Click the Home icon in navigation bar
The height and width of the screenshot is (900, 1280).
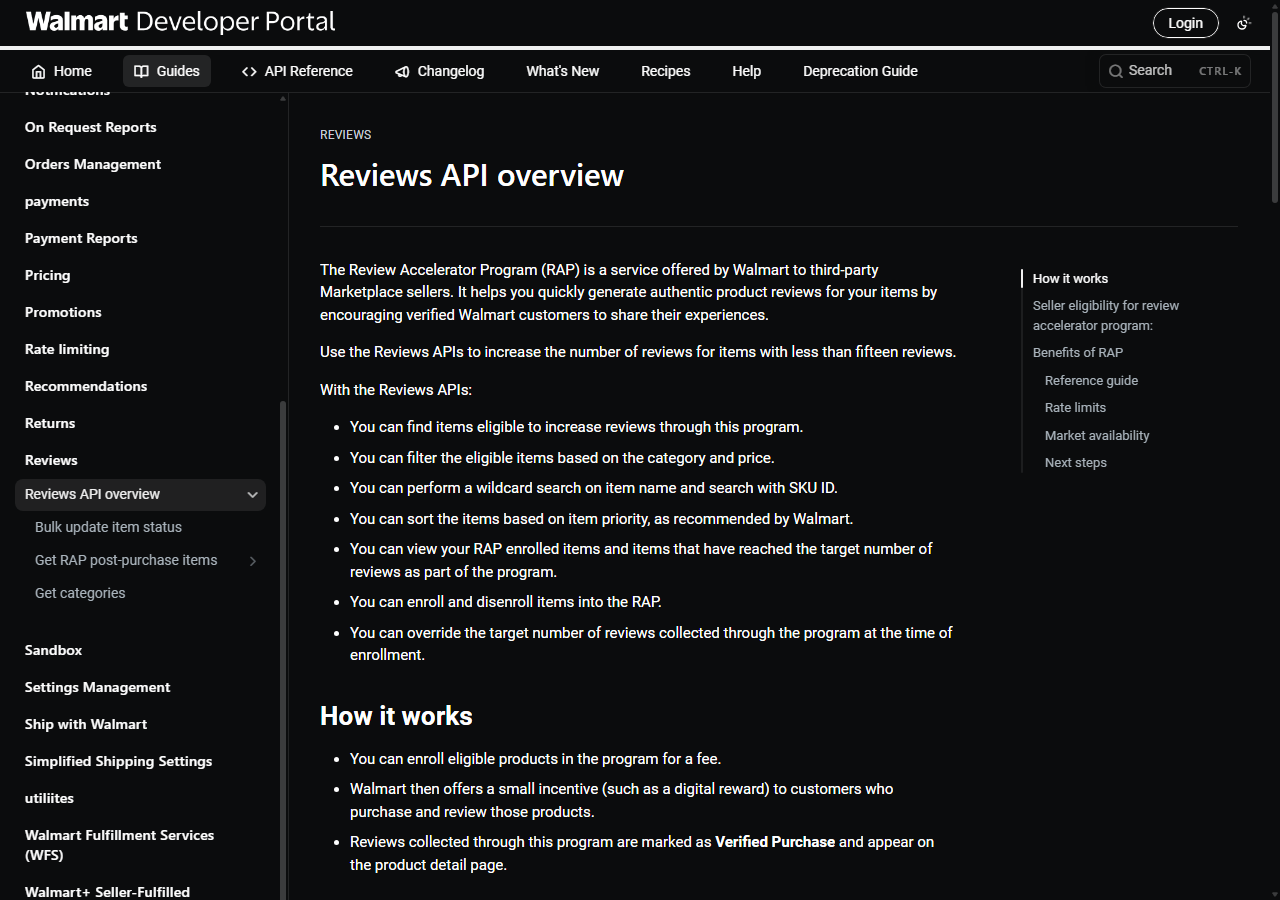coord(38,72)
